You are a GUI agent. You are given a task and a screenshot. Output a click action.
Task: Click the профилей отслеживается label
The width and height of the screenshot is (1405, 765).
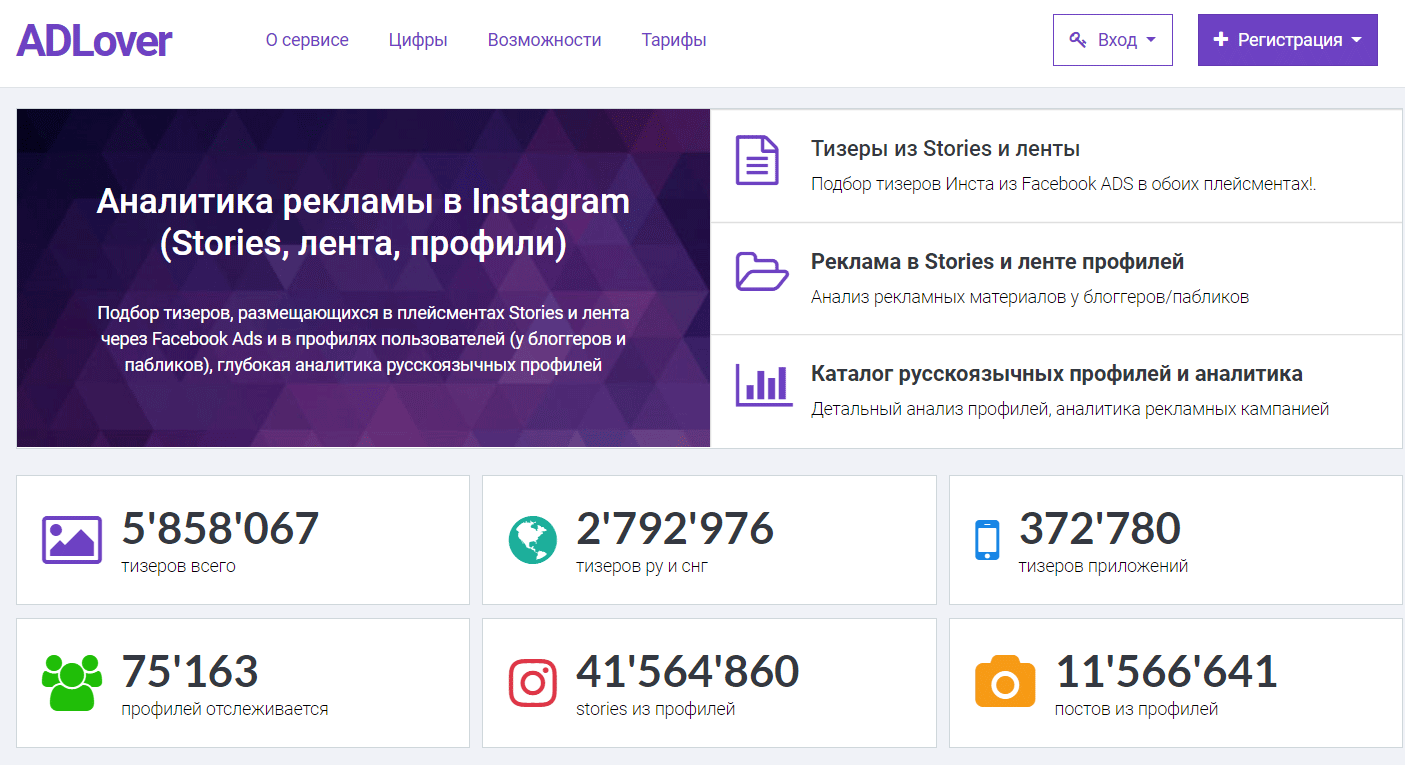coord(225,709)
